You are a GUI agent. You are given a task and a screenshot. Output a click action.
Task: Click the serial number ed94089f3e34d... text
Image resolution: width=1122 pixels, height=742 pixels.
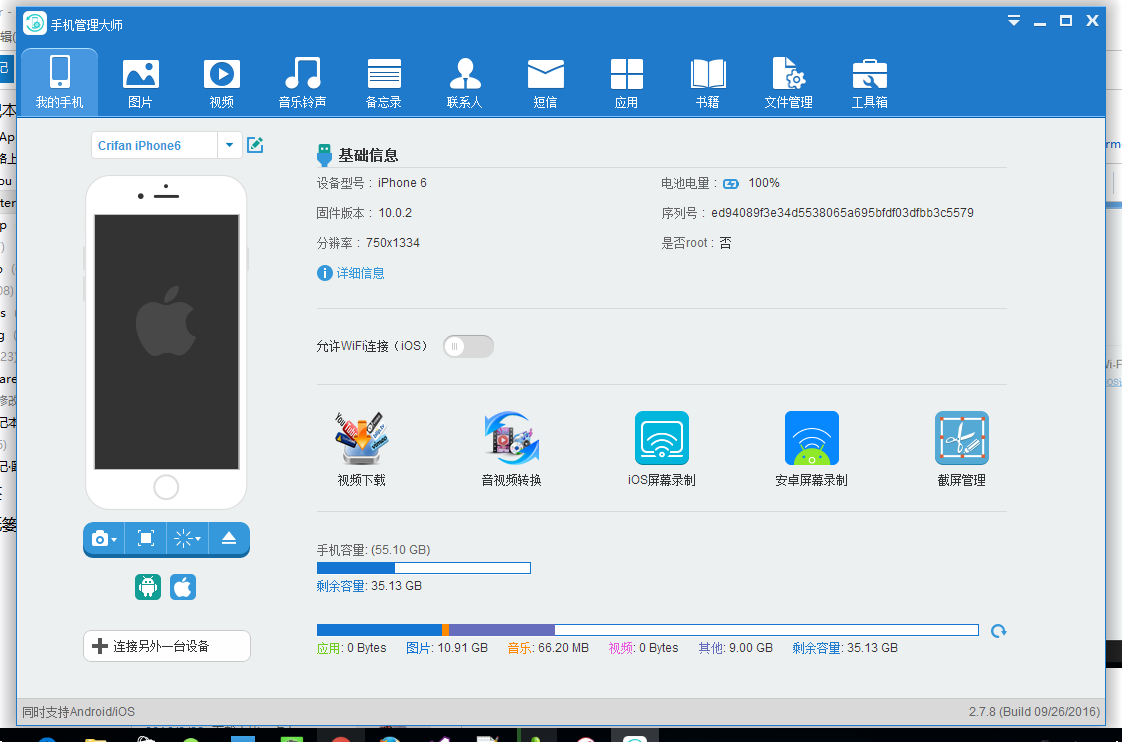pyautogui.click(x=842, y=213)
